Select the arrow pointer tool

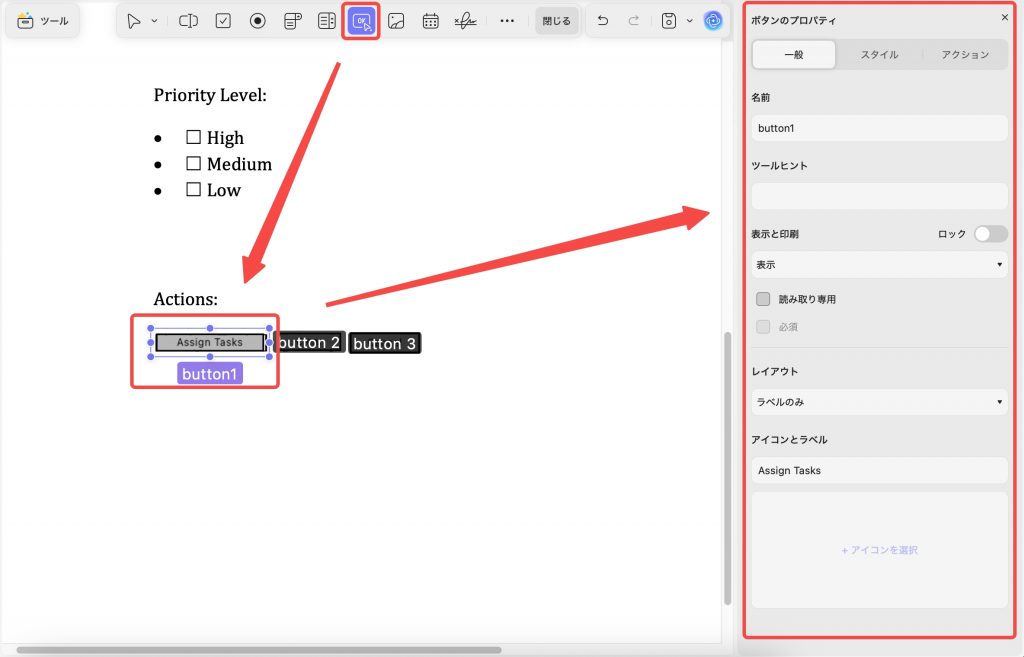point(134,21)
